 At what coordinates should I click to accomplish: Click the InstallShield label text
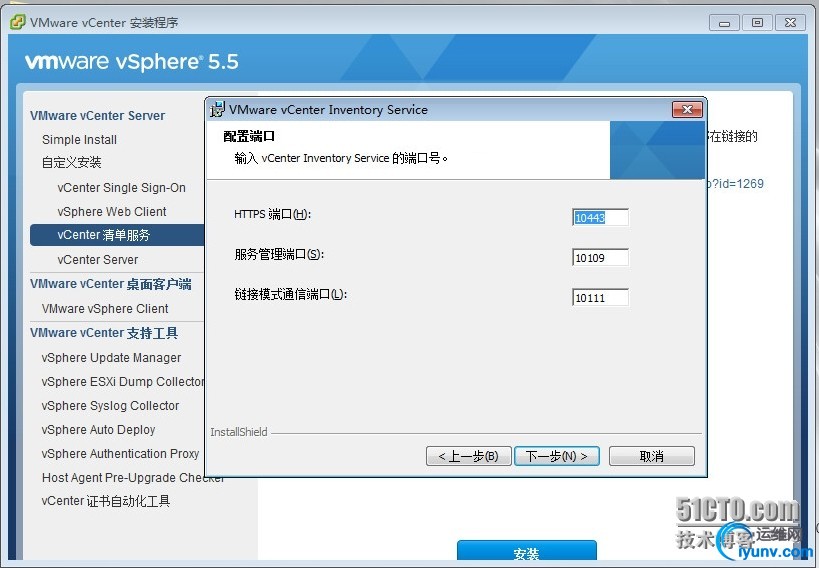239,432
